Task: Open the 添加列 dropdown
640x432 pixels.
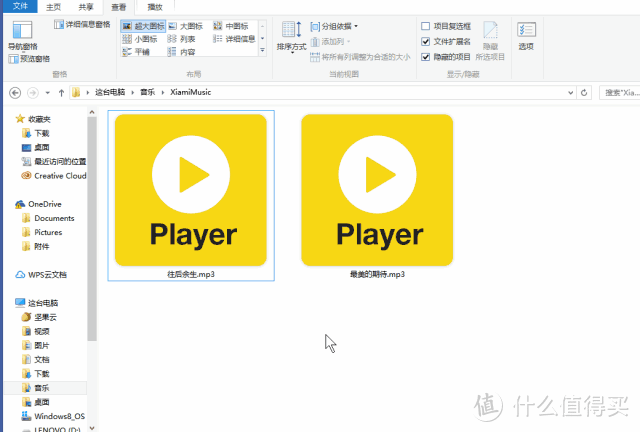Action: pyautogui.click(x=331, y=42)
